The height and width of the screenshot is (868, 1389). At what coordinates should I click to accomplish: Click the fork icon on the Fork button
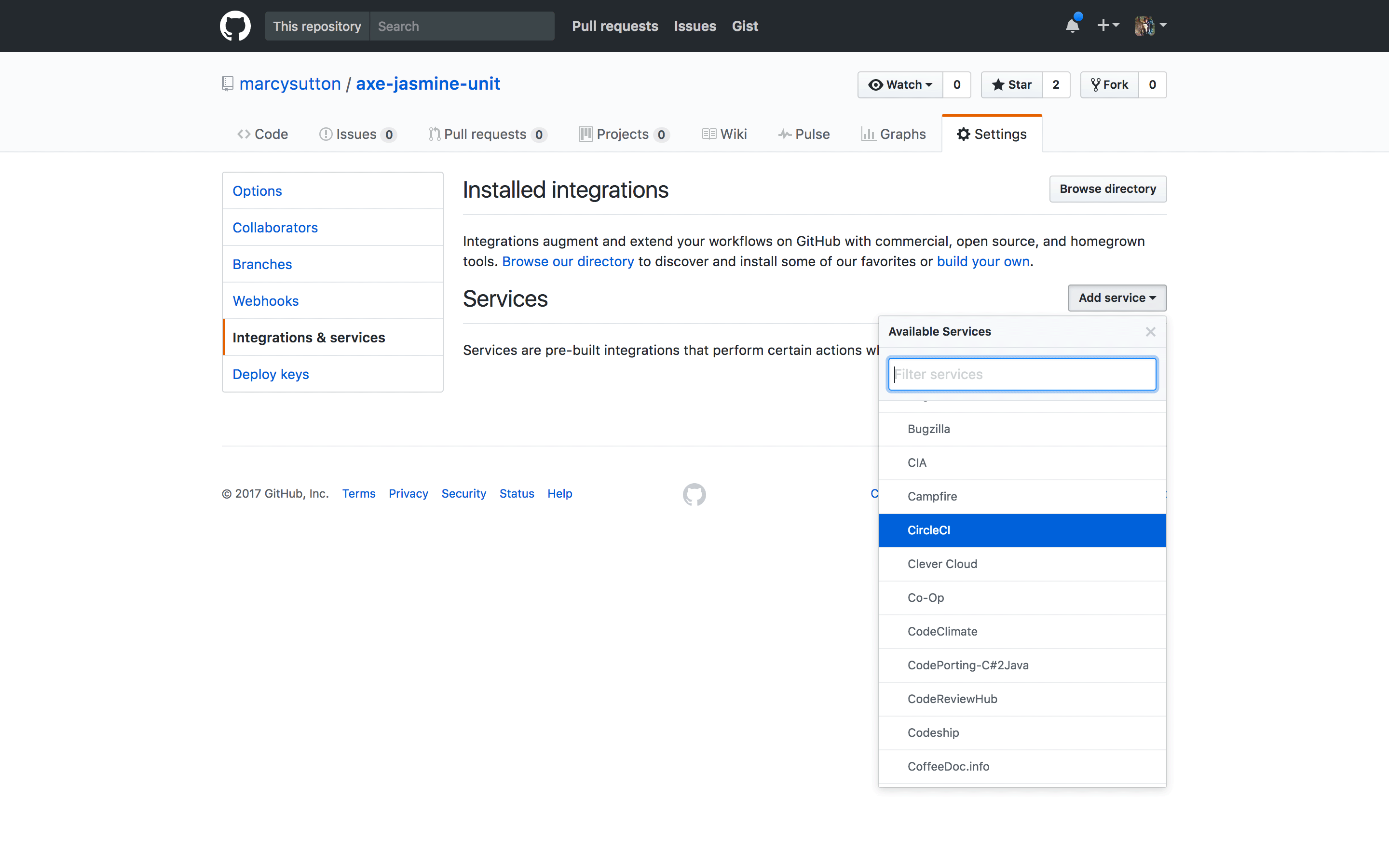click(x=1096, y=84)
